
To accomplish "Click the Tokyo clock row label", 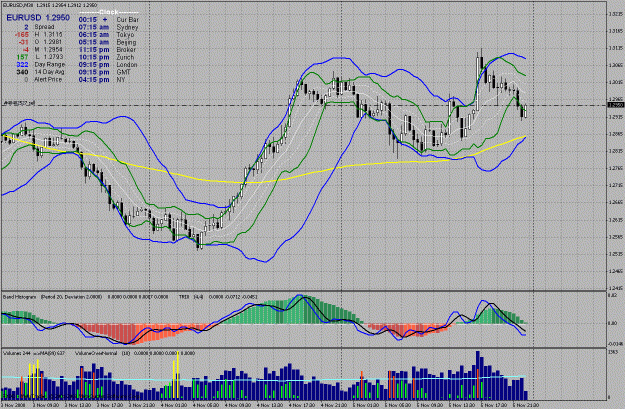I will (x=125, y=35).
